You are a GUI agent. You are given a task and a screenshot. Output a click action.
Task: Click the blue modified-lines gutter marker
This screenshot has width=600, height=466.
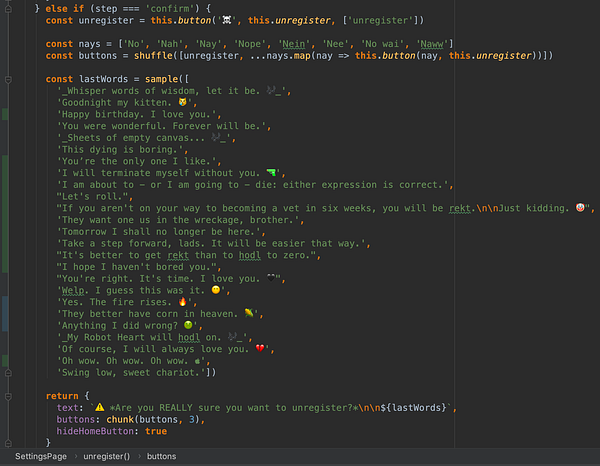(5, 313)
